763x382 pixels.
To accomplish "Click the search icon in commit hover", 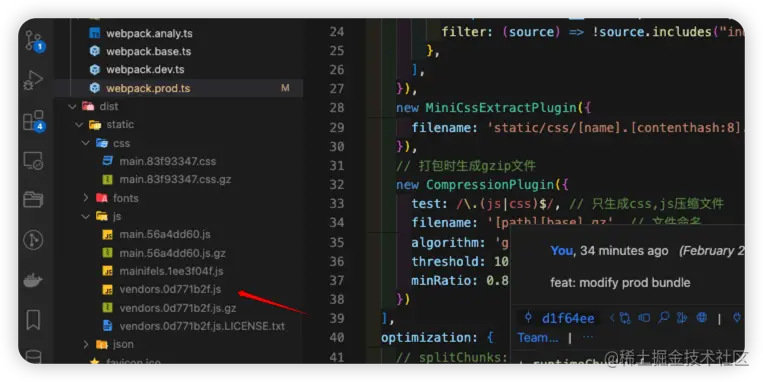I will 663,318.
